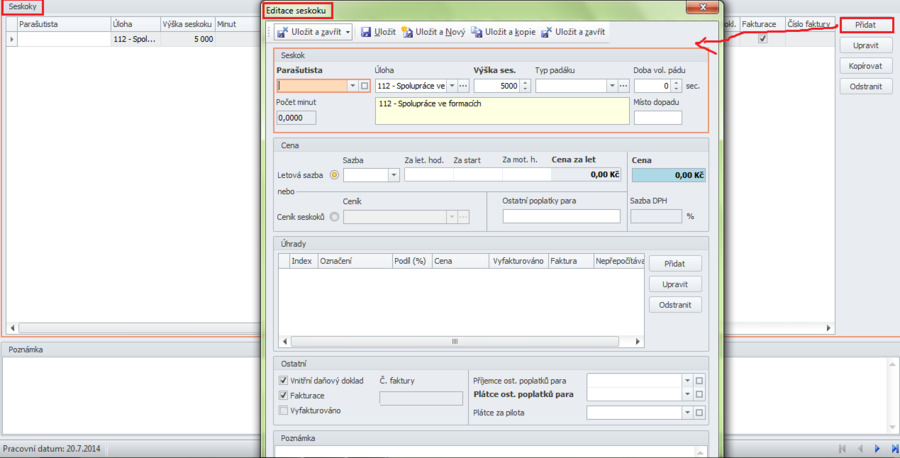The height and width of the screenshot is (458, 900).
Task: Click the Kopírovat button on the right
Action: 866,65
